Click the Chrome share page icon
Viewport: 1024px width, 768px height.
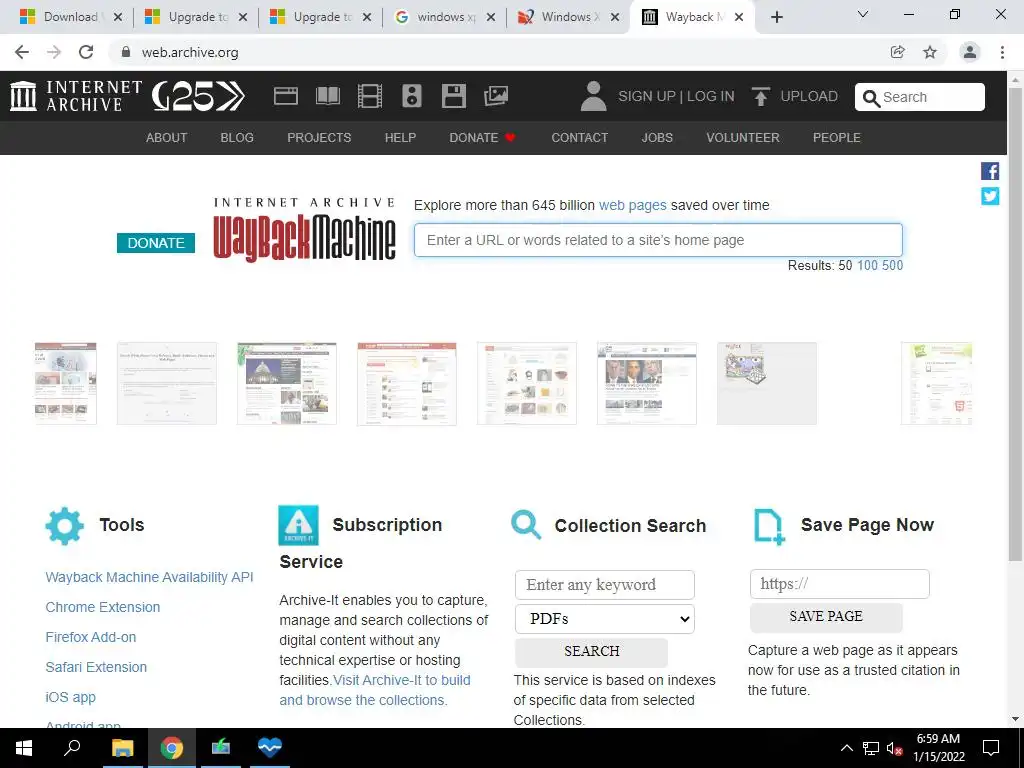pyautogui.click(x=898, y=52)
